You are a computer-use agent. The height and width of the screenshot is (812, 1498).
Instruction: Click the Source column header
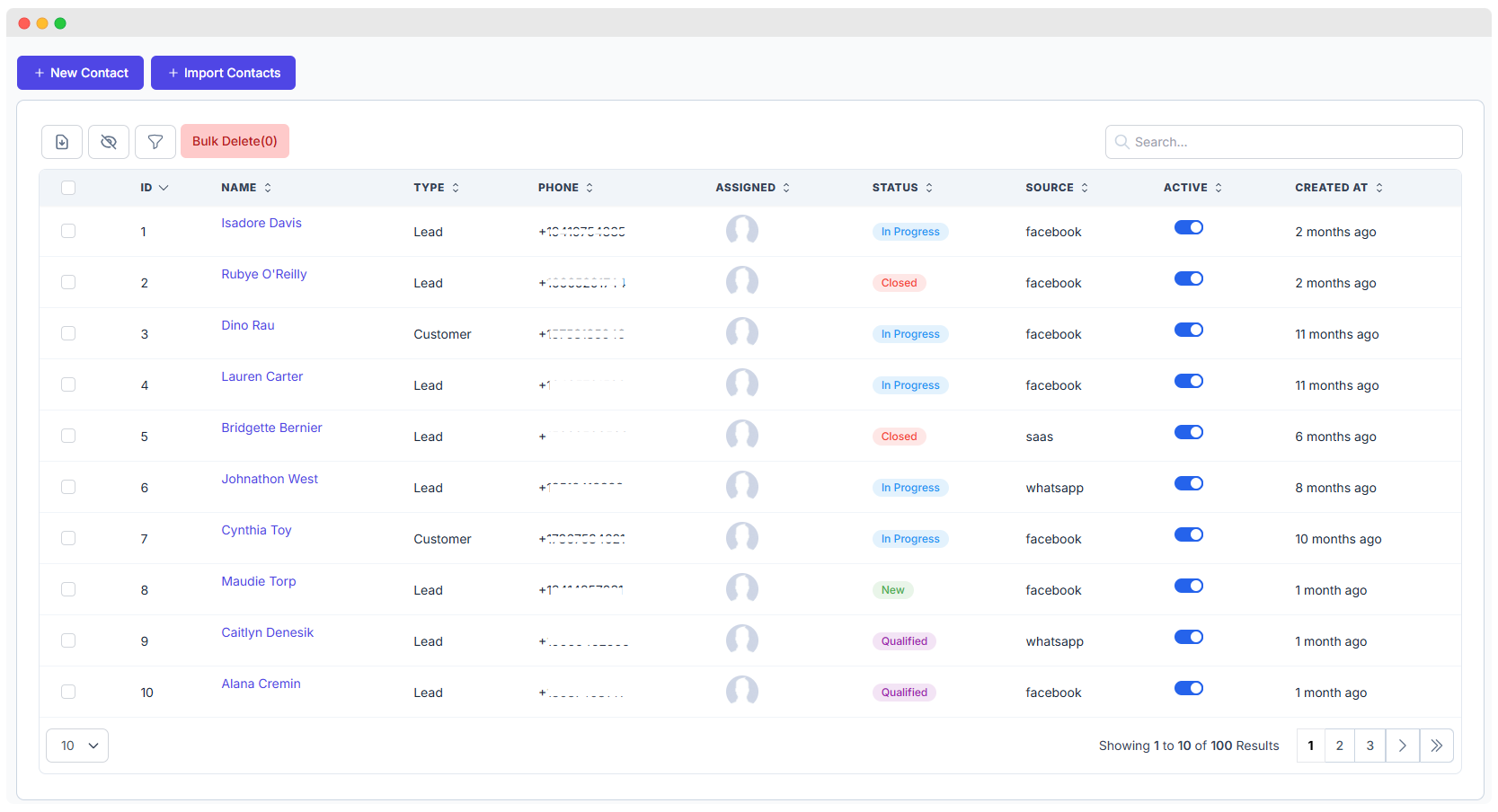(1050, 187)
